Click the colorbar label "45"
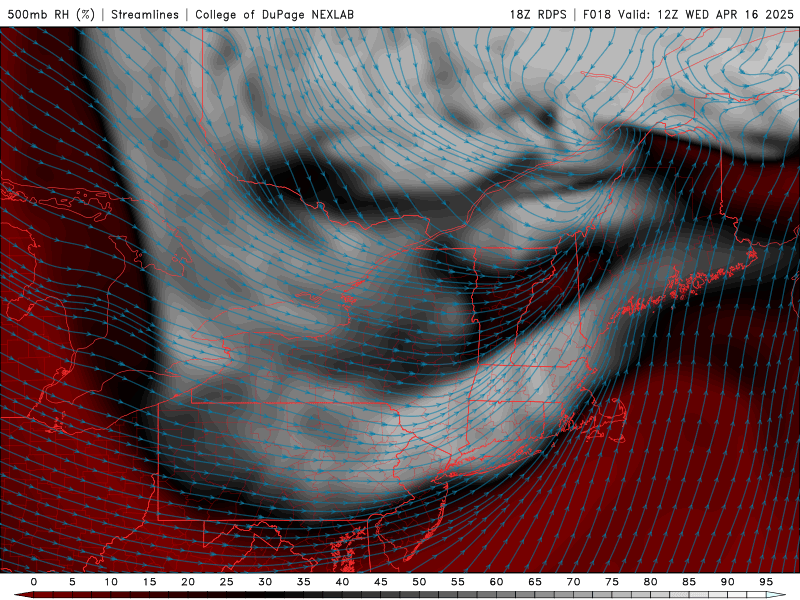This screenshot has height=600, width=800. click(381, 582)
